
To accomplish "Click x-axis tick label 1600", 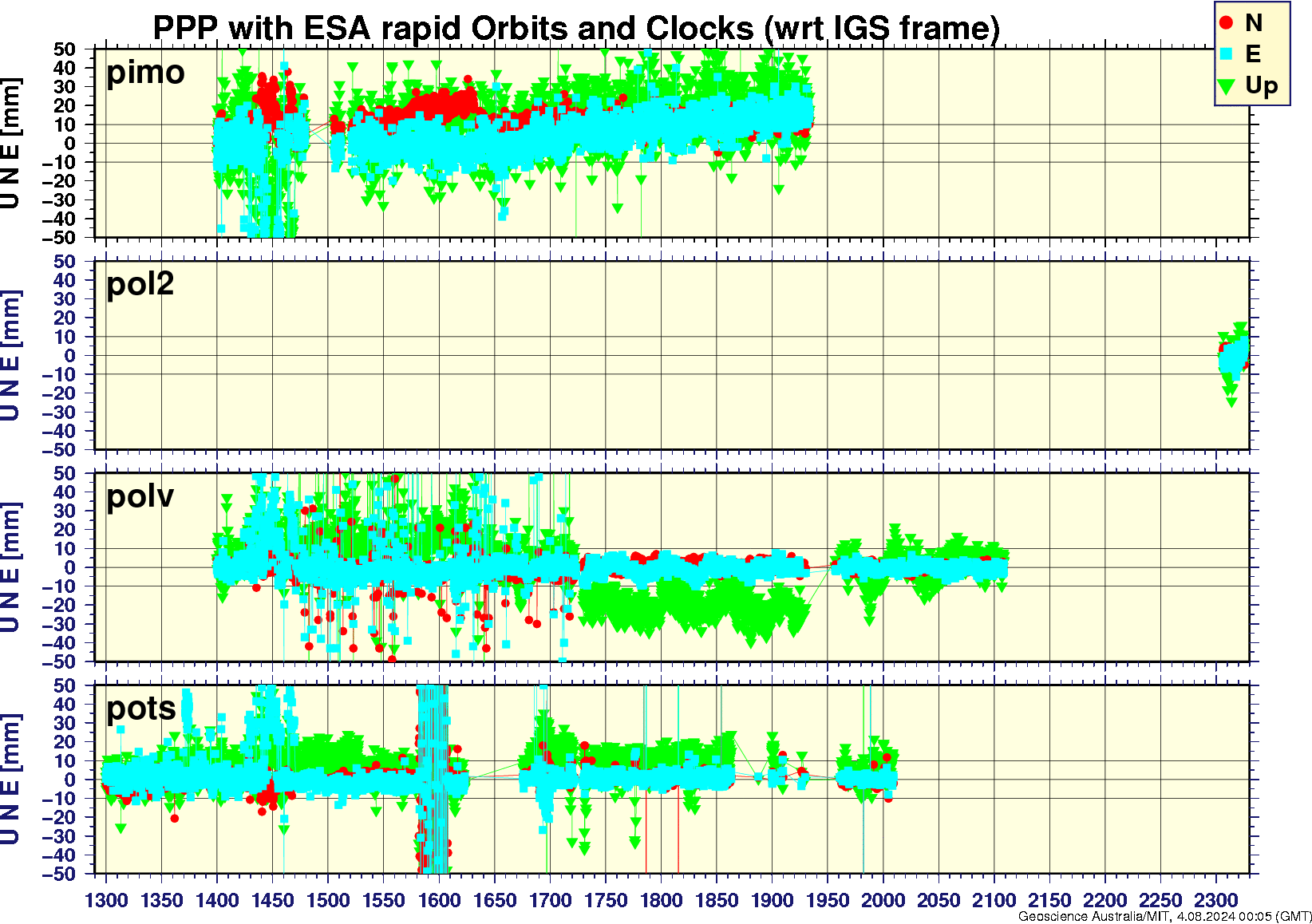I will pyautogui.click(x=439, y=900).
